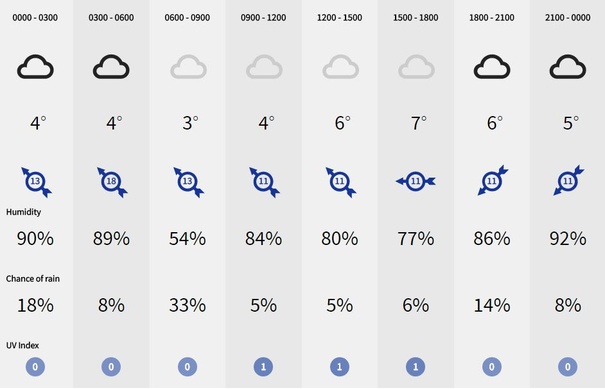Select the UV index badge for 2100 - 0000
The width and height of the screenshot is (605, 389).
coord(568,367)
